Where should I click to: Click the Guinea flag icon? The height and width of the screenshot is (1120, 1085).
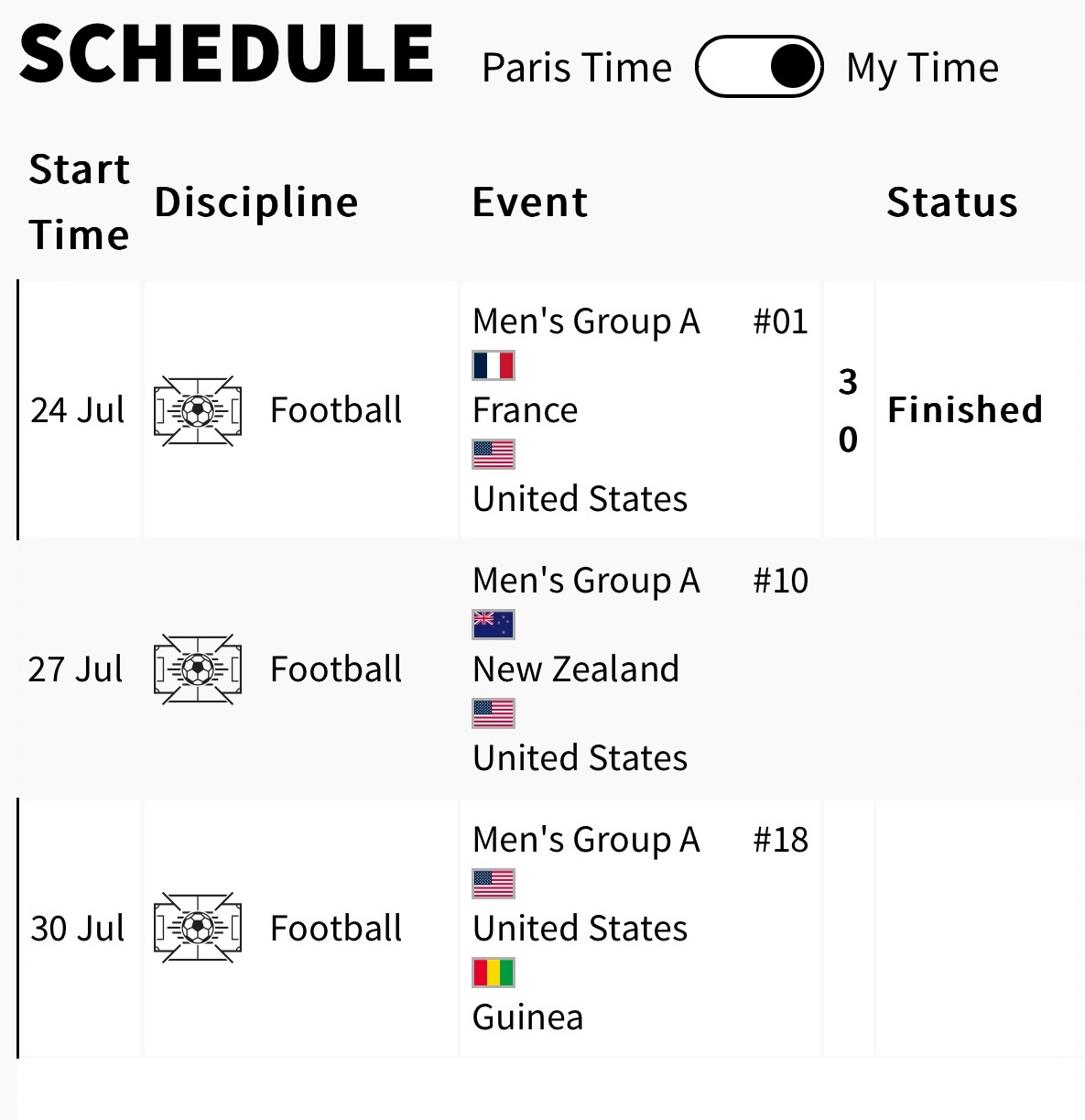pos(494,973)
